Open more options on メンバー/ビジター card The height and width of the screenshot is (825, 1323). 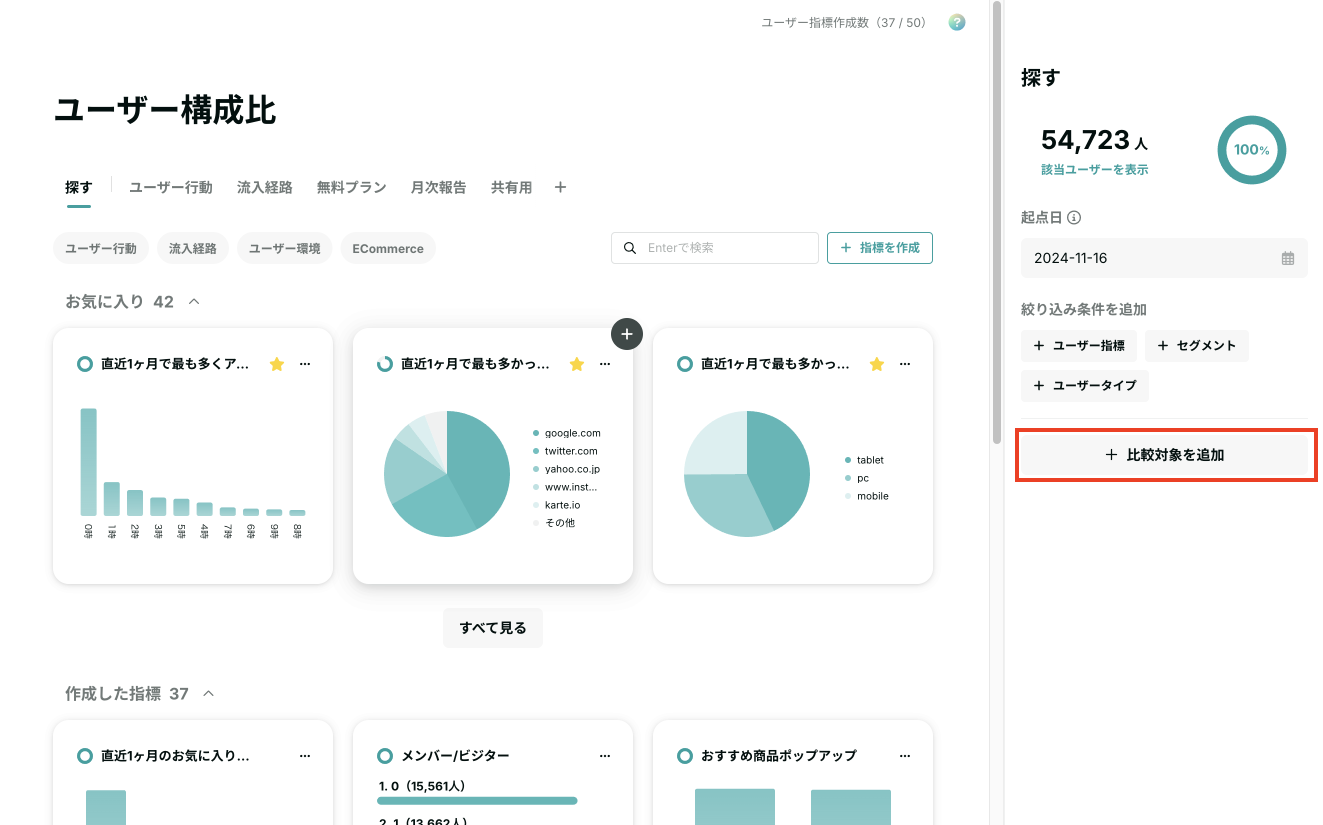(x=605, y=756)
